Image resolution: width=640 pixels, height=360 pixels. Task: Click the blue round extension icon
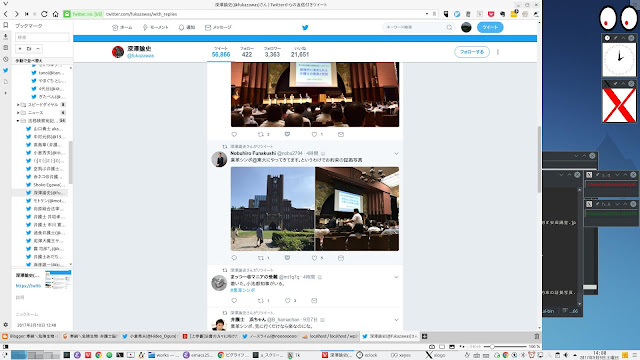click(457, 14)
